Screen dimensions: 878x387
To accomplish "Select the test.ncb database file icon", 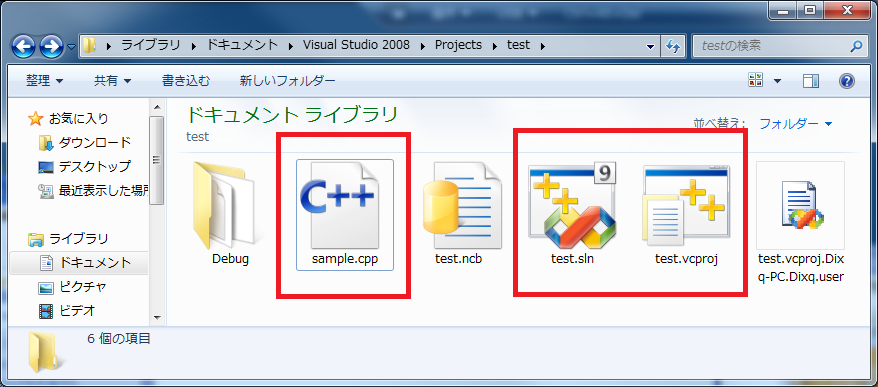I will click(x=458, y=206).
